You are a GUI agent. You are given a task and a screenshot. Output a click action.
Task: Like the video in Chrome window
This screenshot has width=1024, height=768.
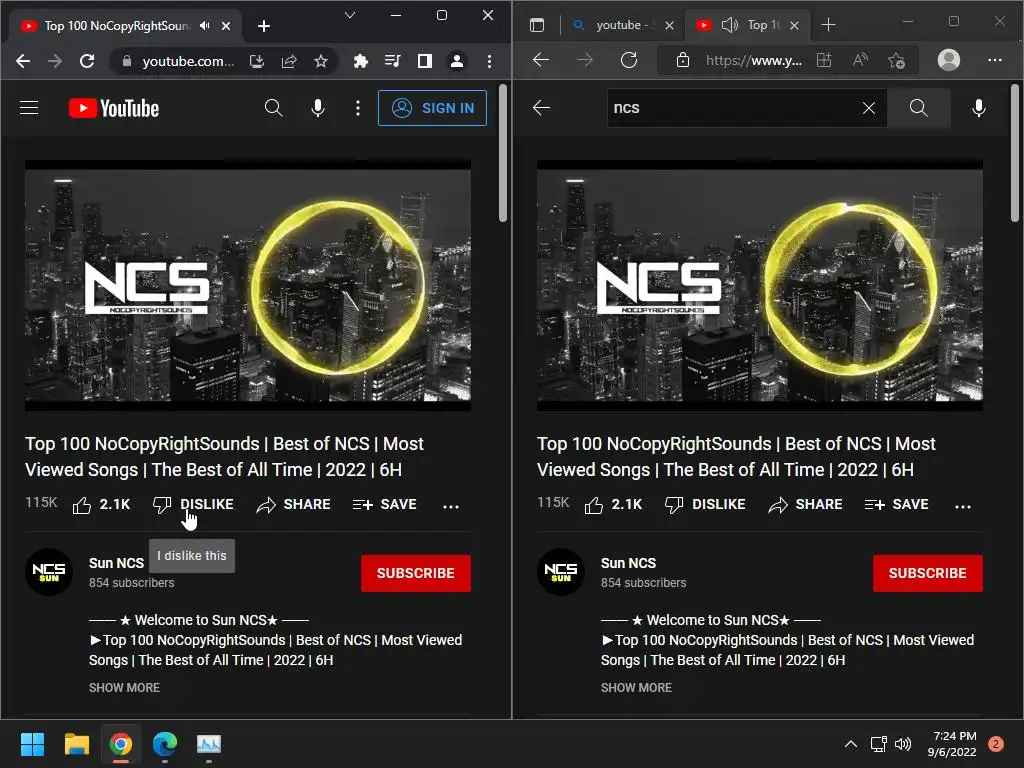coord(101,504)
